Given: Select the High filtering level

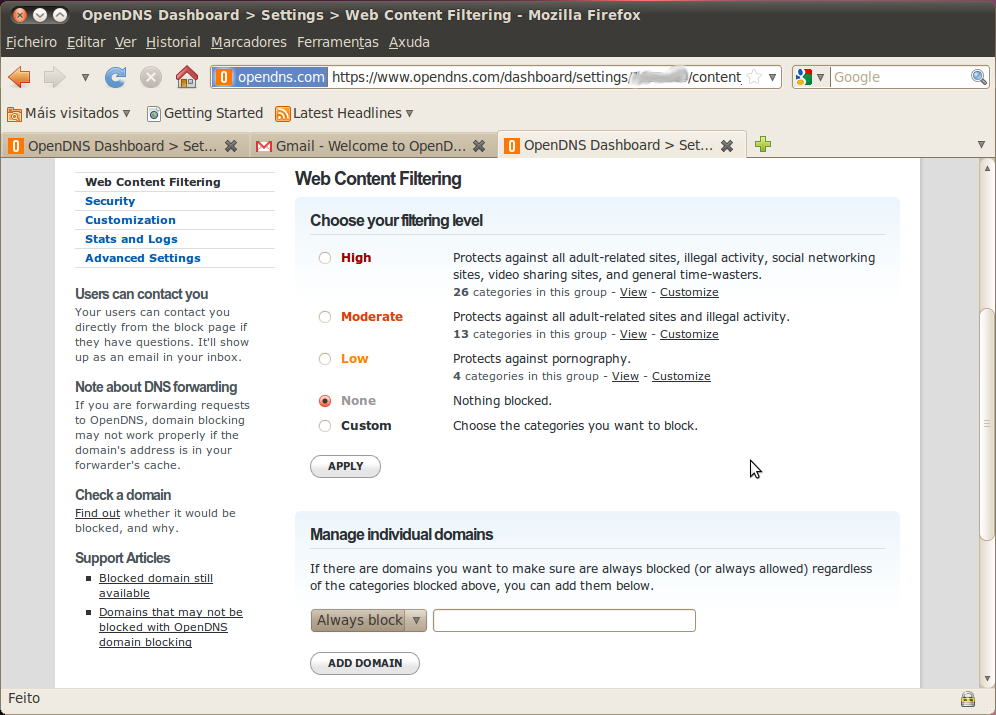Looking at the screenshot, I should click(x=325, y=258).
